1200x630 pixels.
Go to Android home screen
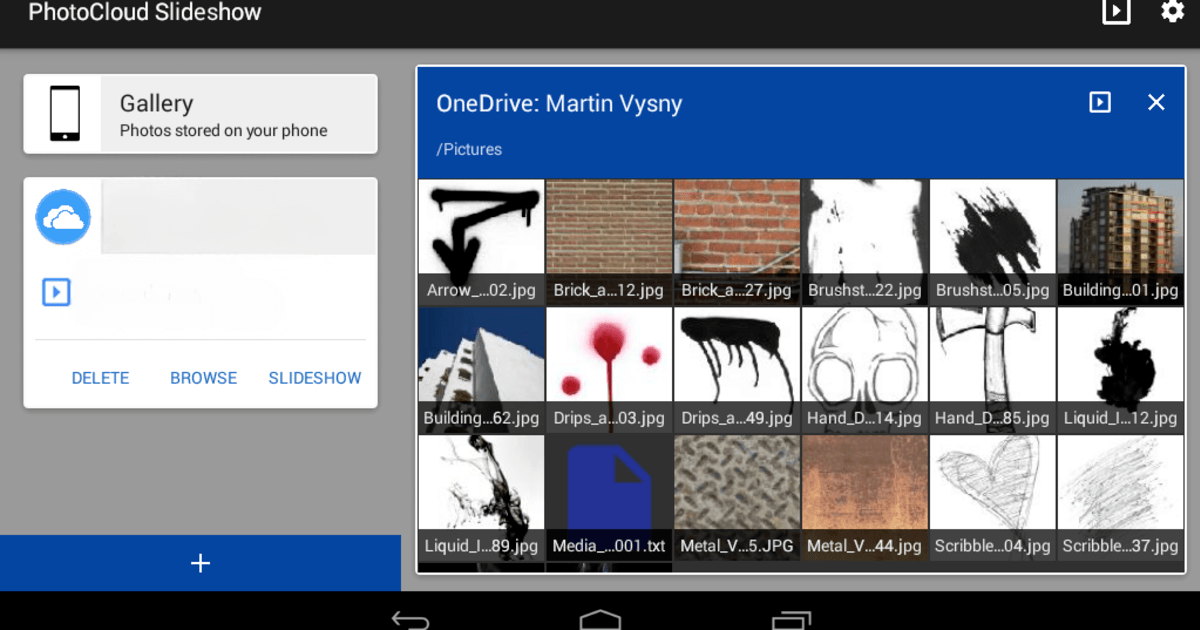(x=600, y=620)
